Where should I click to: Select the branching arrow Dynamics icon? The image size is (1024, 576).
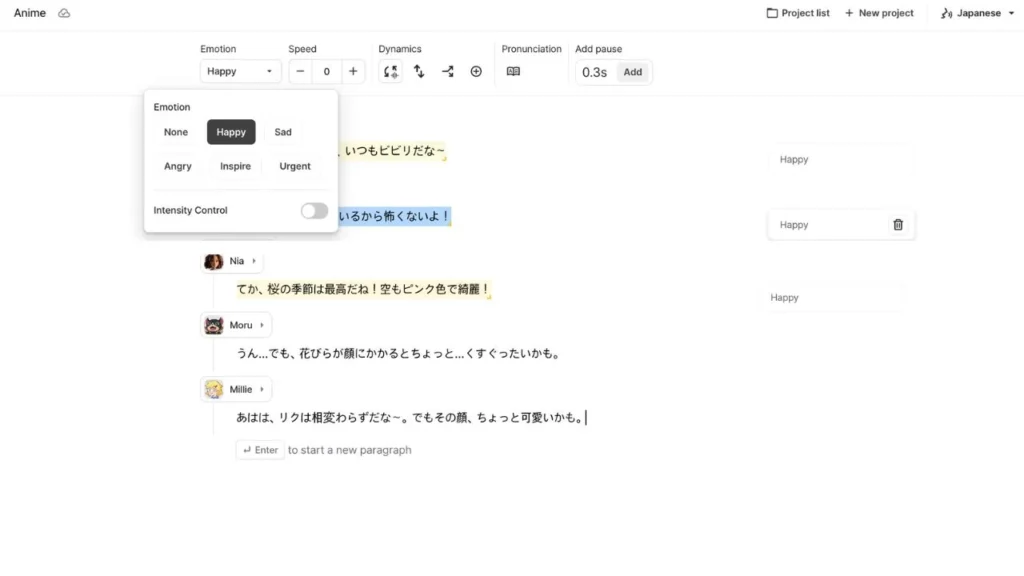tap(448, 71)
